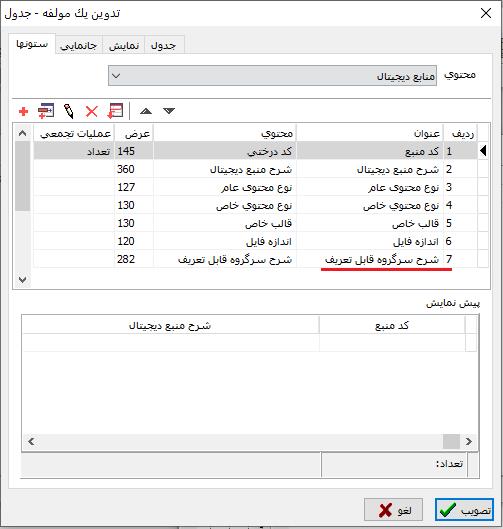Click the red X delete column icon

tap(91, 111)
